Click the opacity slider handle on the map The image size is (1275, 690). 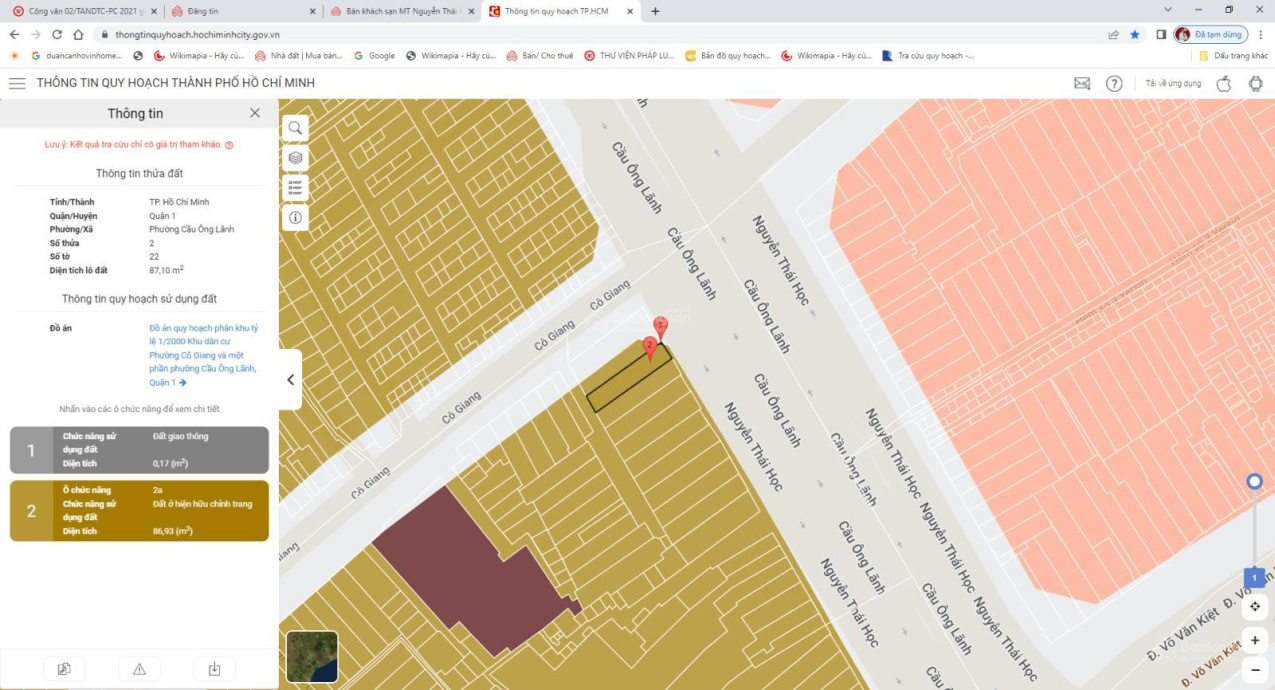(x=1254, y=482)
